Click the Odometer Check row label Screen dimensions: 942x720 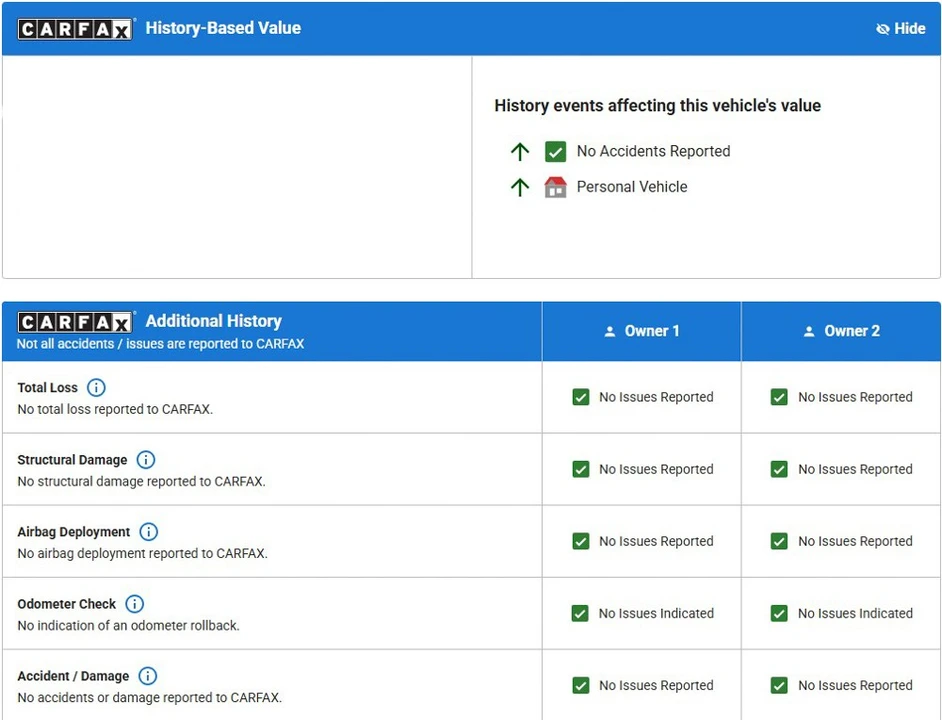pyautogui.click(x=67, y=604)
